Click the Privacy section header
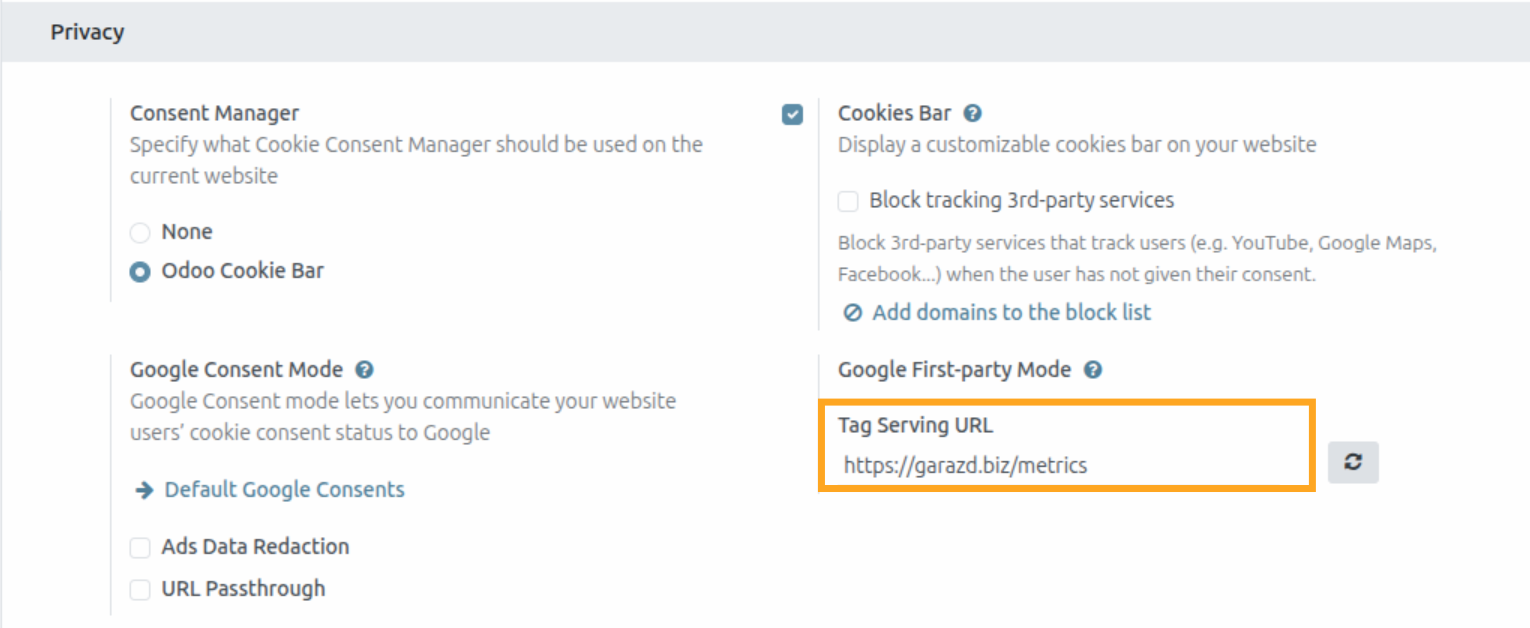The image size is (1530, 628). [88, 32]
